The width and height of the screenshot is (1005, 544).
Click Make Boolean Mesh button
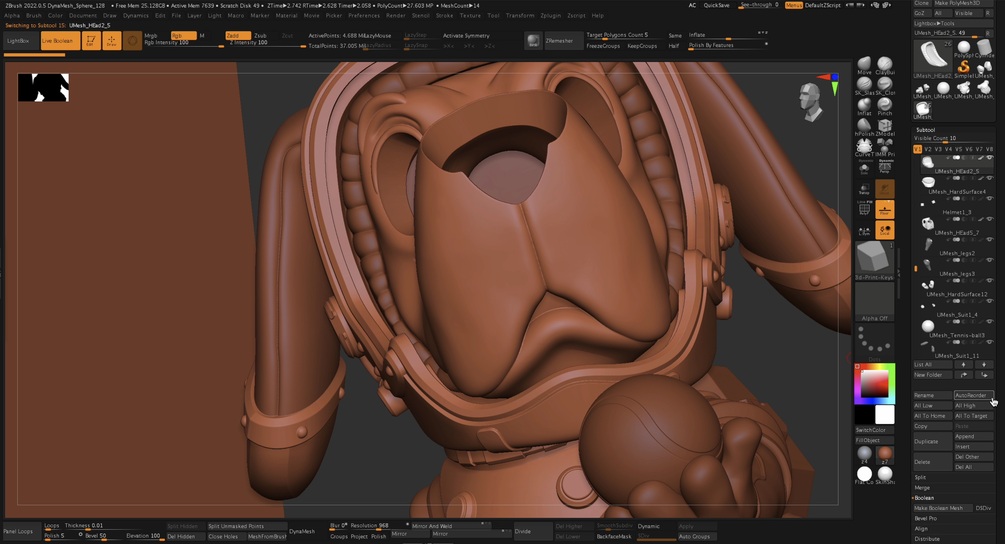point(943,508)
